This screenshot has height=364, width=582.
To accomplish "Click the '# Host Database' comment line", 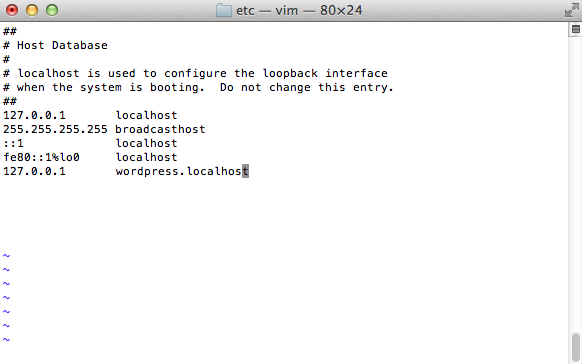I will tap(55, 45).
